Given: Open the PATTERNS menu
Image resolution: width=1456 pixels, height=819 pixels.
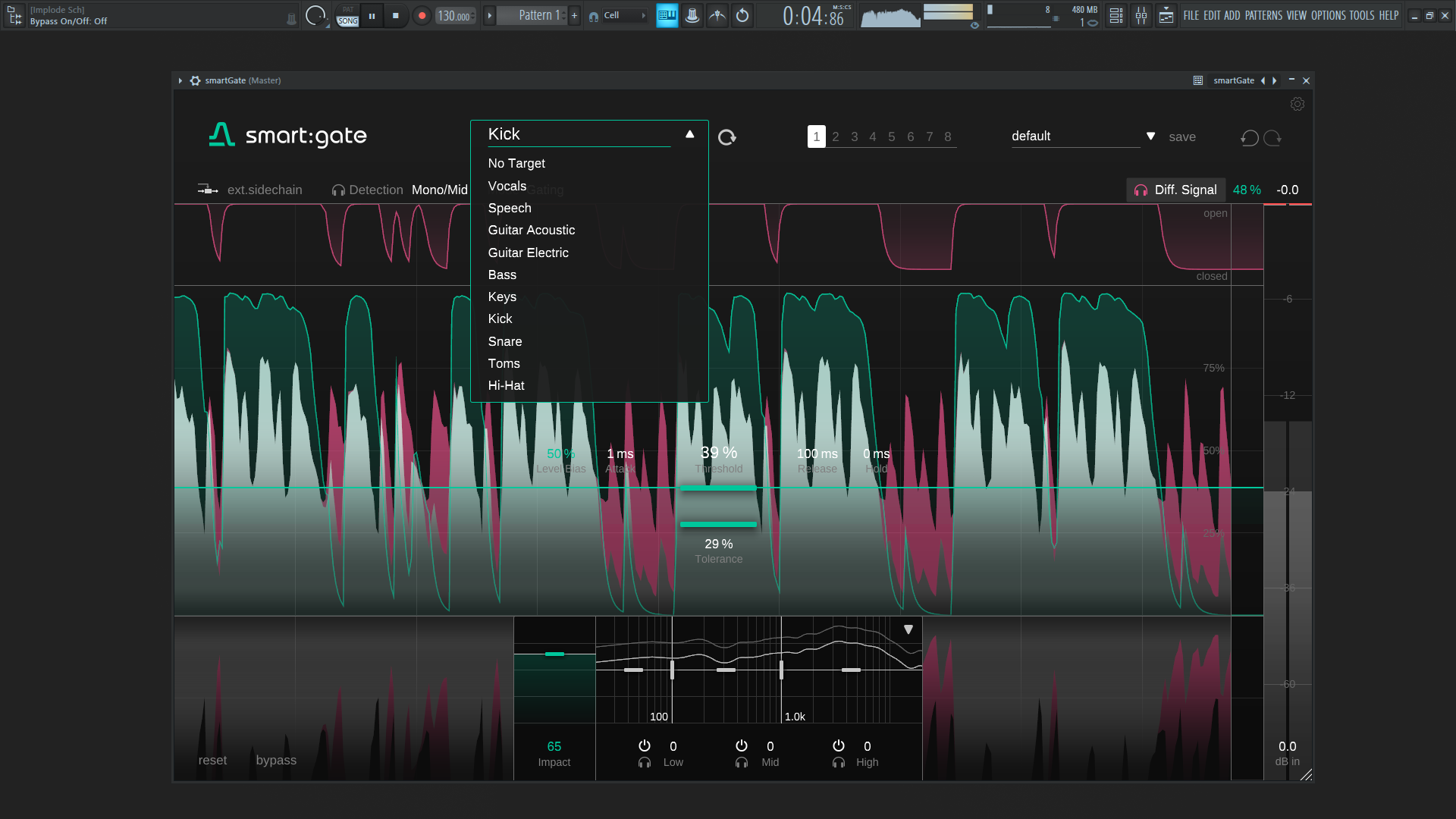Looking at the screenshot, I should (1263, 15).
